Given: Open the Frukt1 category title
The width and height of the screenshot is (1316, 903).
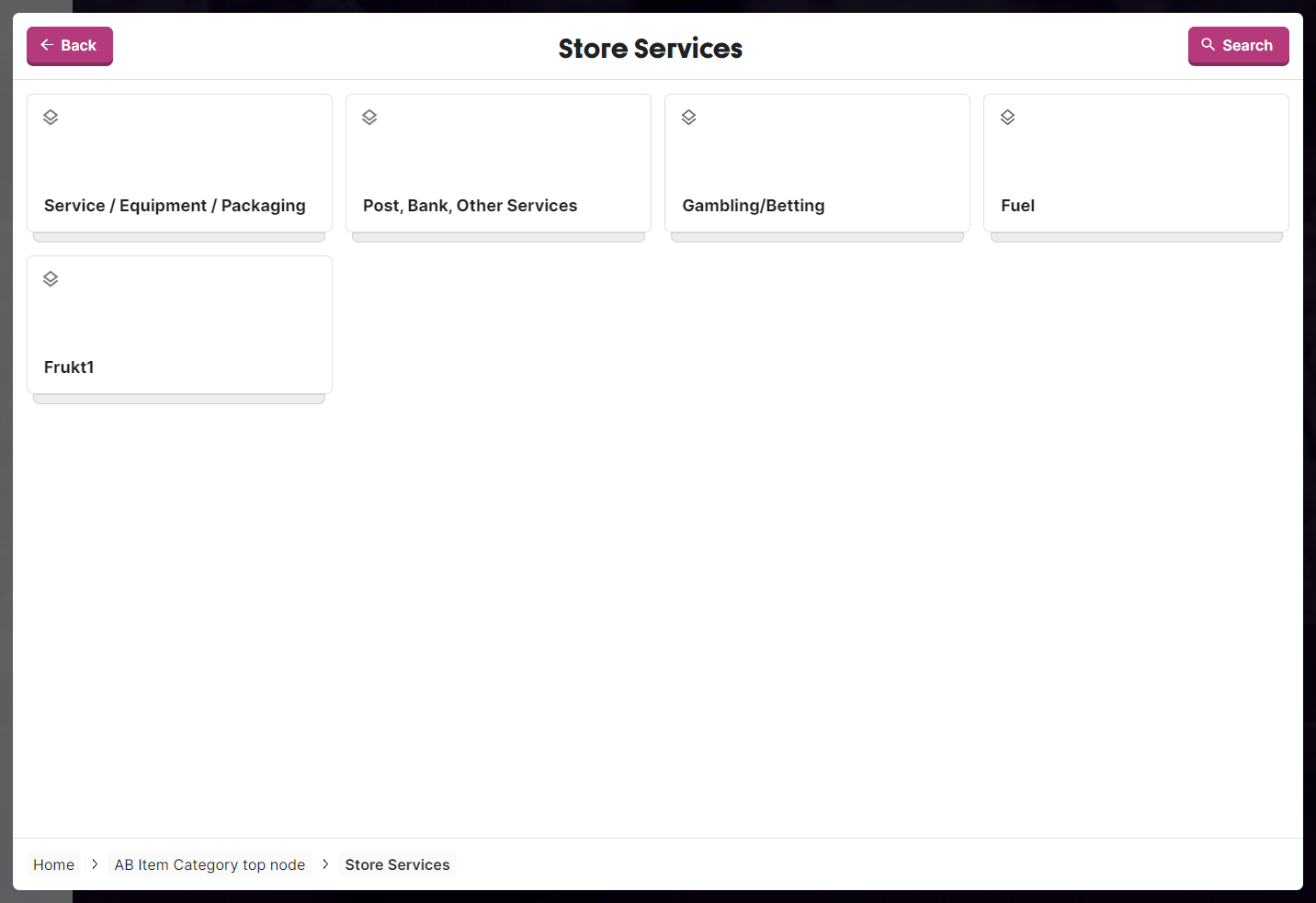Looking at the screenshot, I should [x=69, y=367].
